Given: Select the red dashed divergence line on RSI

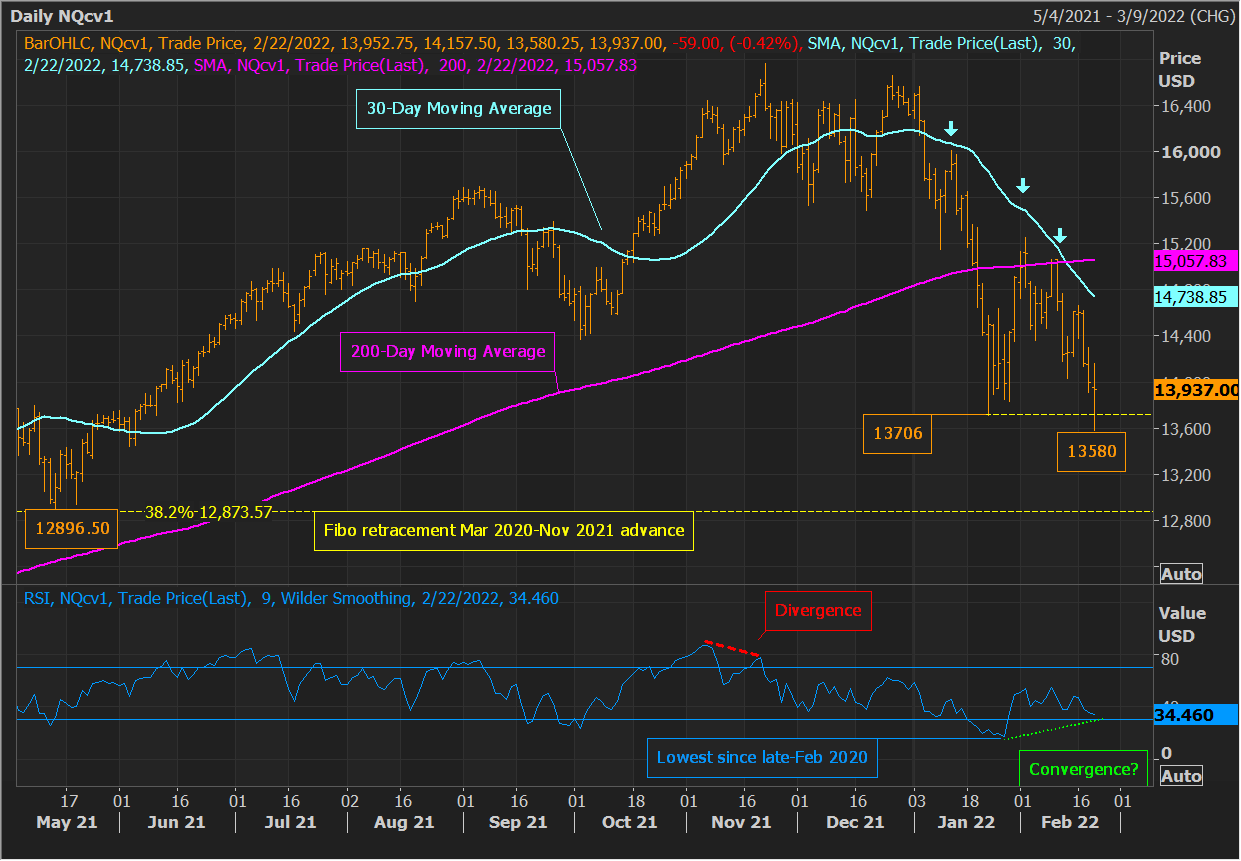Looking at the screenshot, I should point(732,648).
